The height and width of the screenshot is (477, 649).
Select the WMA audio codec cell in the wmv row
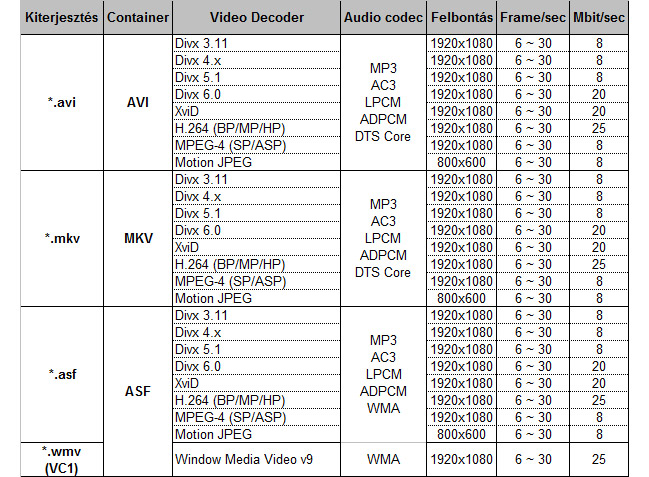(384, 458)
